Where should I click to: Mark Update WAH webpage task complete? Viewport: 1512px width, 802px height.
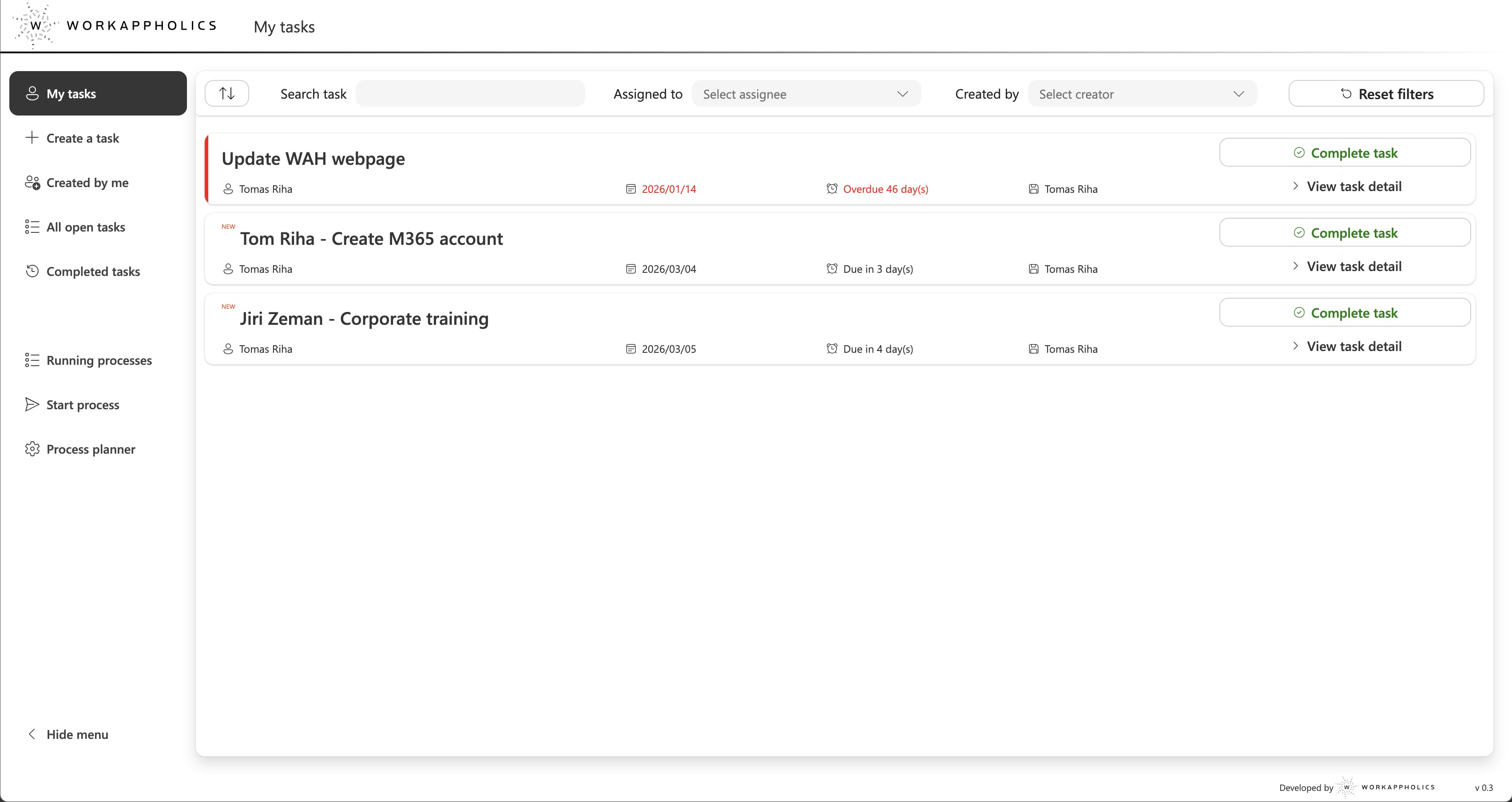click(x=1344, y=153)
